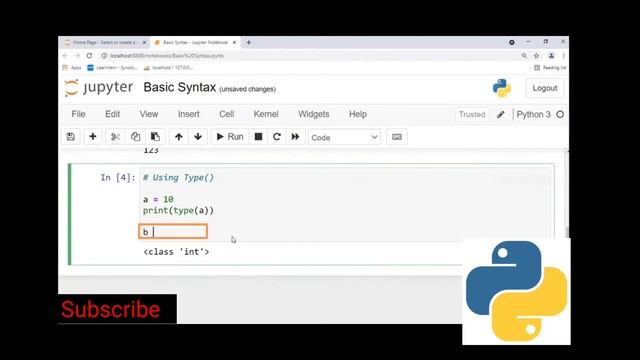Screen dimensions: 640x360
Task: Click the Python logo in header
Action: pyautogui.click(x=502, y=88)
